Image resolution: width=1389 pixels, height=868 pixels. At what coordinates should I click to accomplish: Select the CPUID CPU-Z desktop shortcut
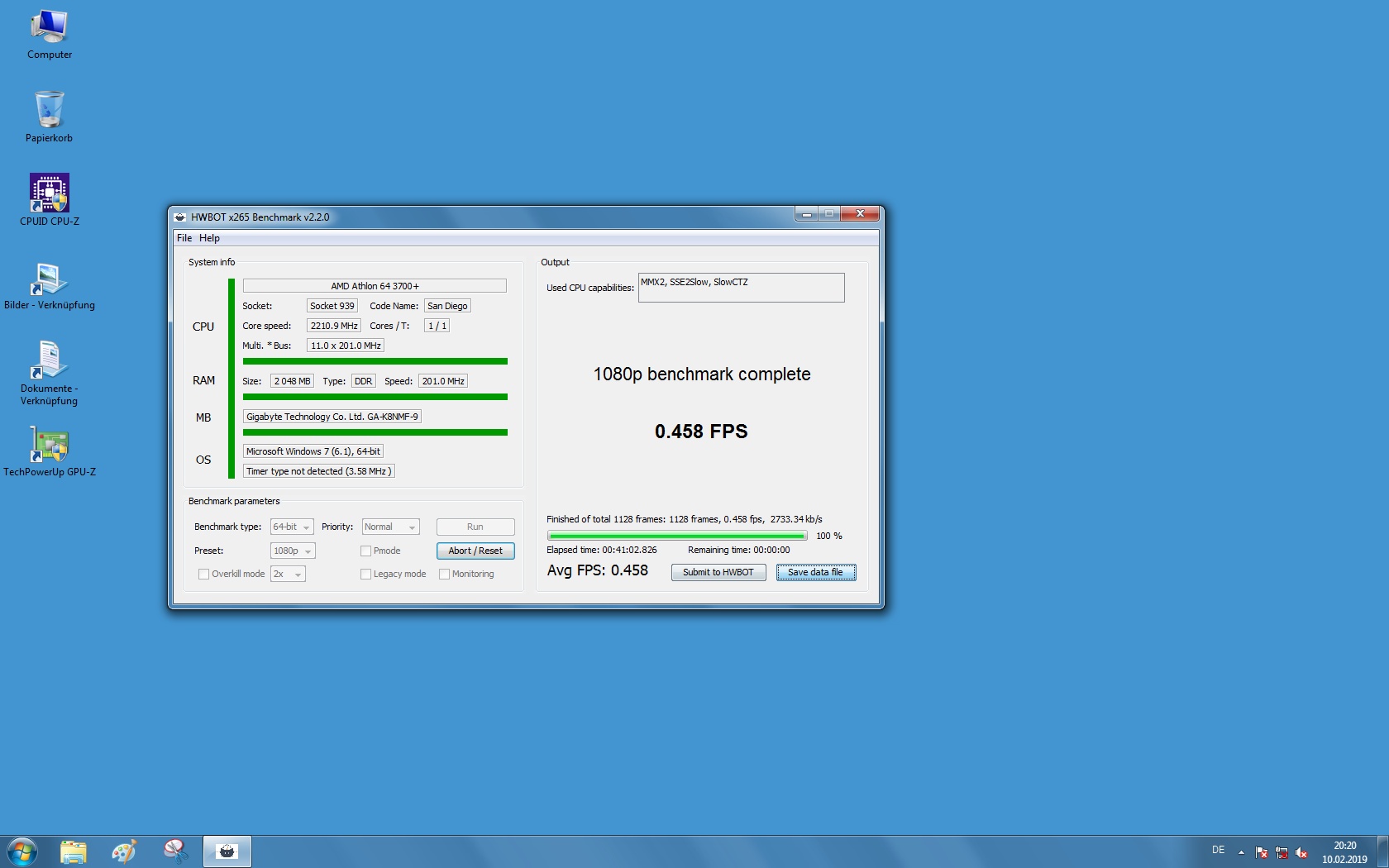(x=50, y=199)
